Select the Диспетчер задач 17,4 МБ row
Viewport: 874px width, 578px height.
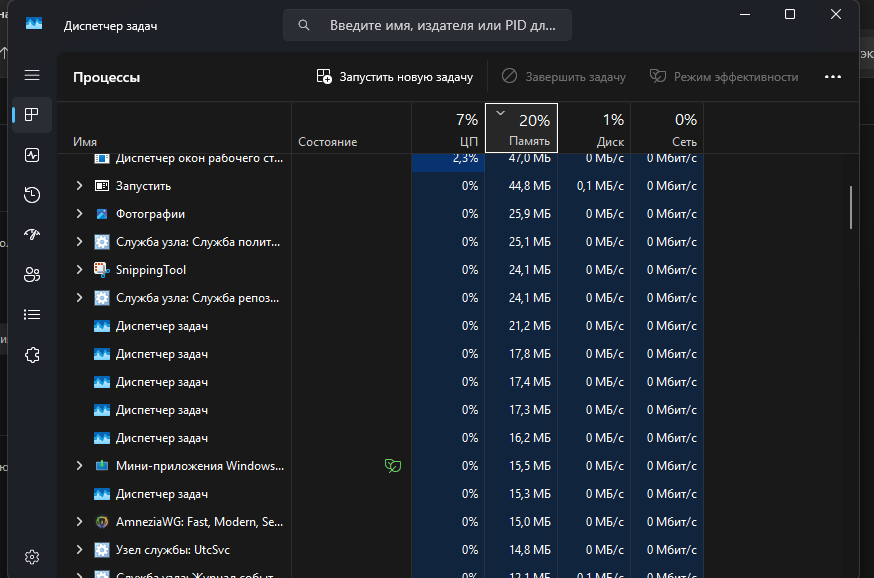click(381, 382)
